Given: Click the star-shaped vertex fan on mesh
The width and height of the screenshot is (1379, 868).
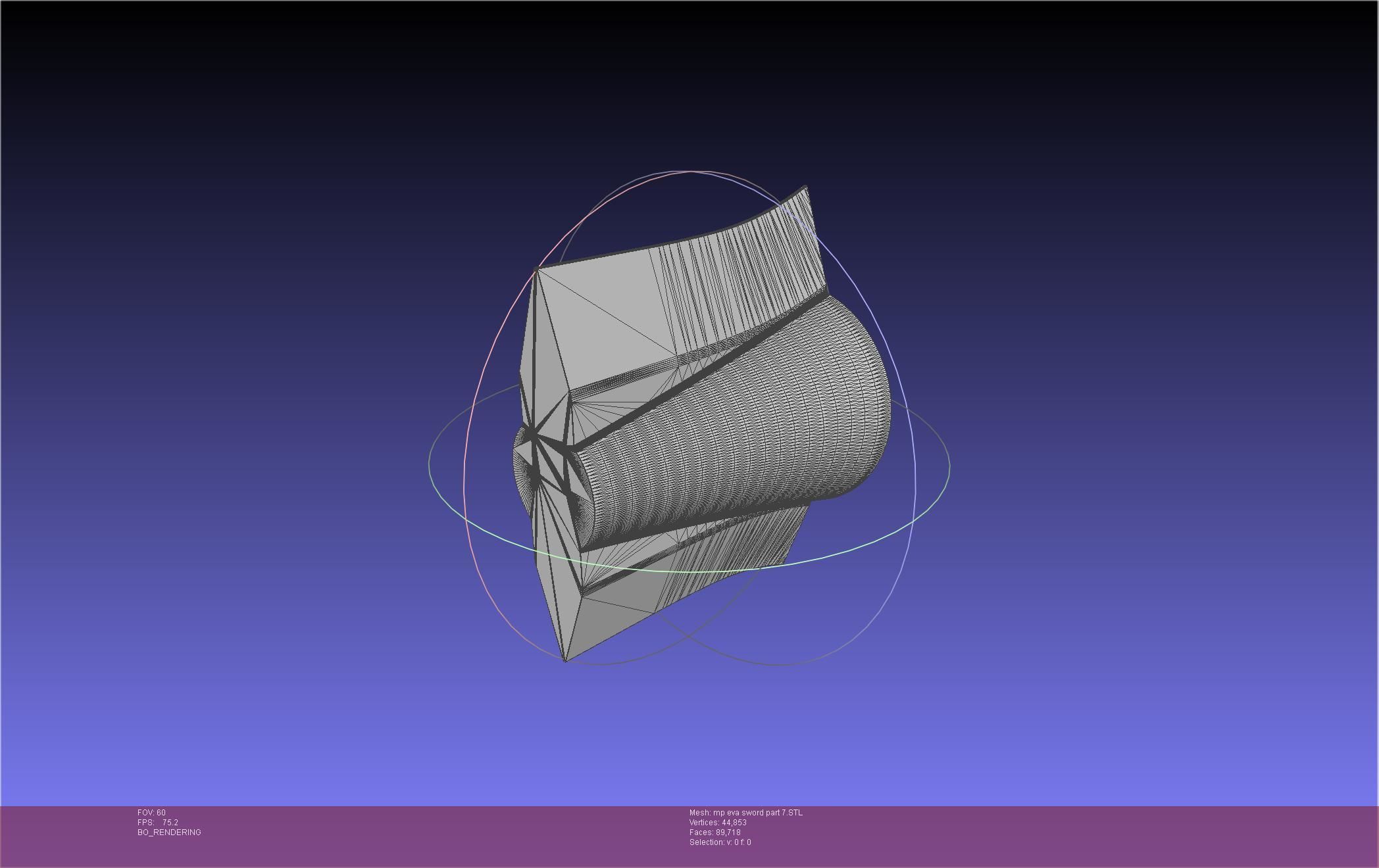Looking at the screenshot, I should (x=534, y=434).
